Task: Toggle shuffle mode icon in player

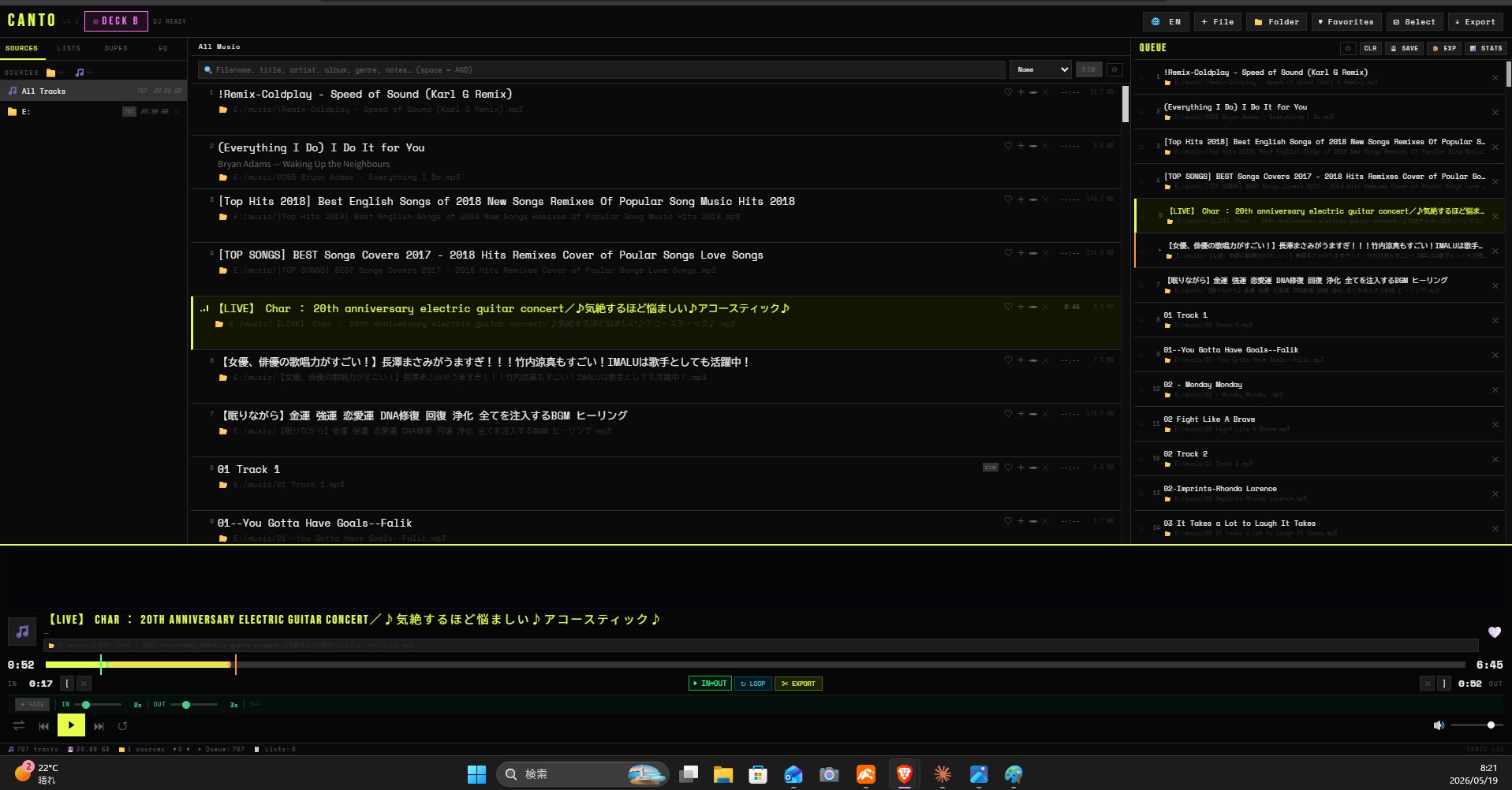Action: coord(19,726)
